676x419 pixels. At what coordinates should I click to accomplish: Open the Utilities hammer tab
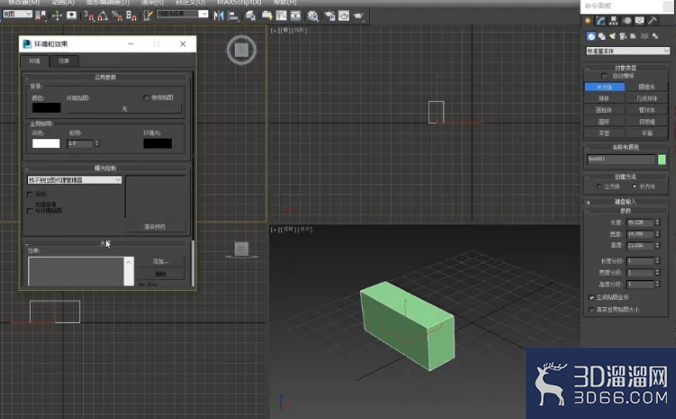click(x=653, y=21)
